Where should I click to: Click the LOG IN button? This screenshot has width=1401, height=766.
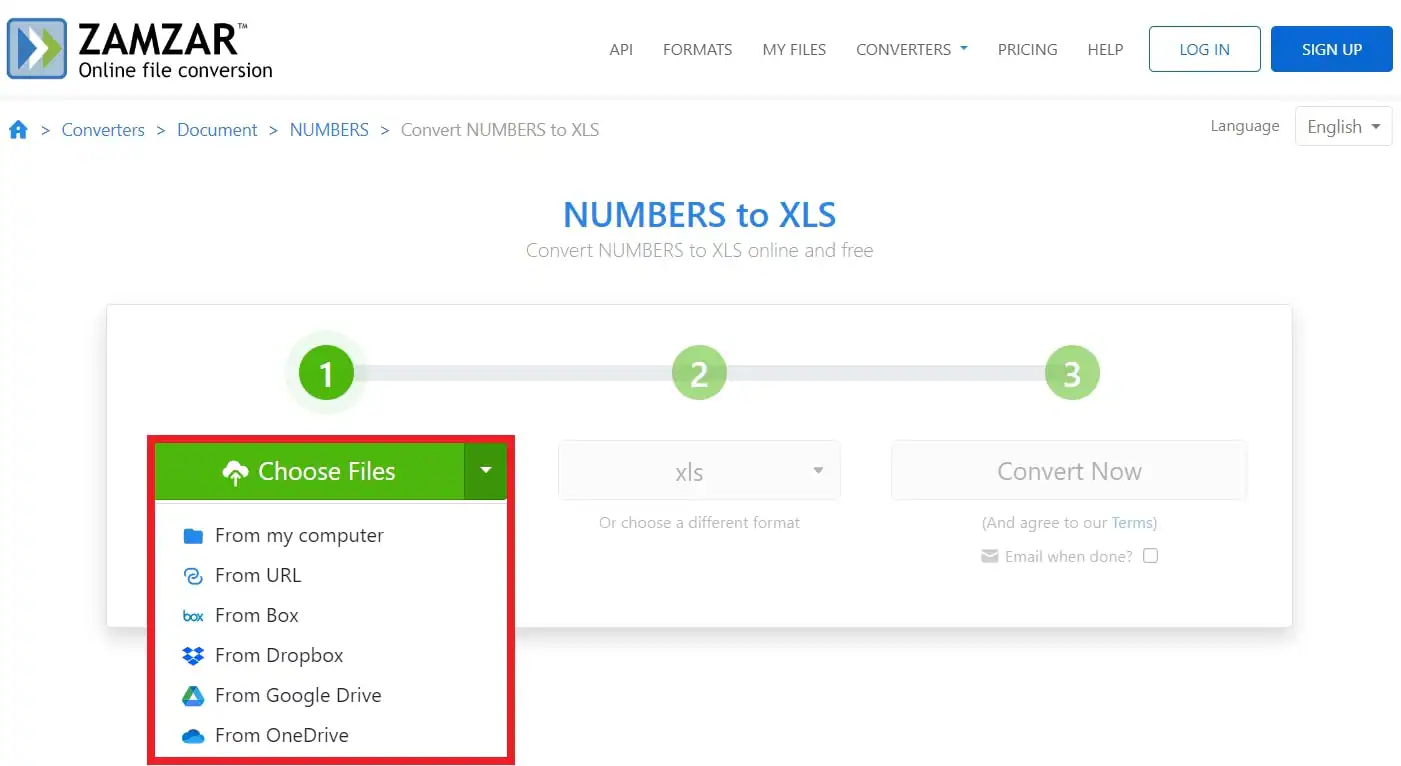[1204, 49]
